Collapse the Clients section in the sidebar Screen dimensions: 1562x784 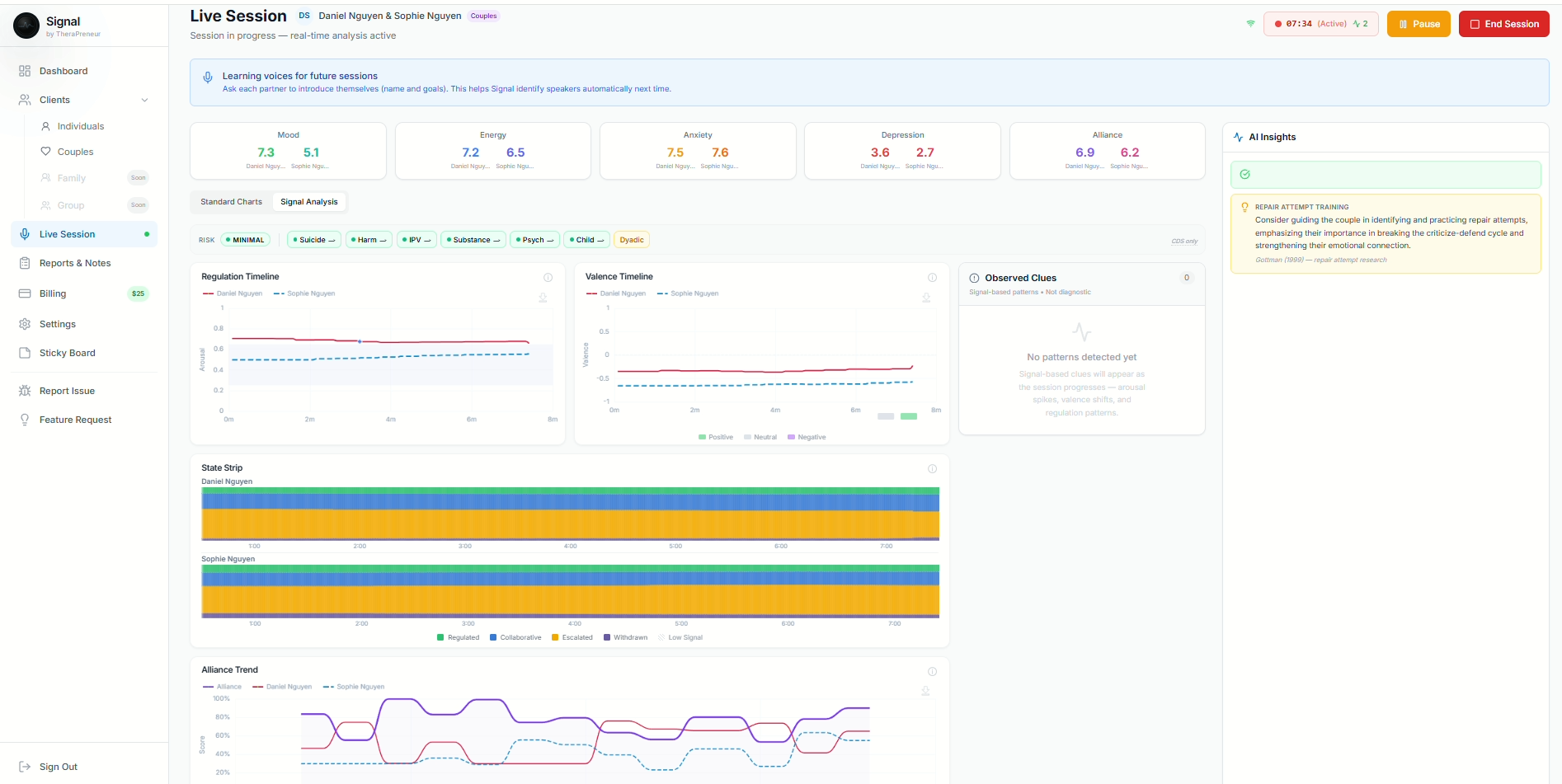(145, 100)
